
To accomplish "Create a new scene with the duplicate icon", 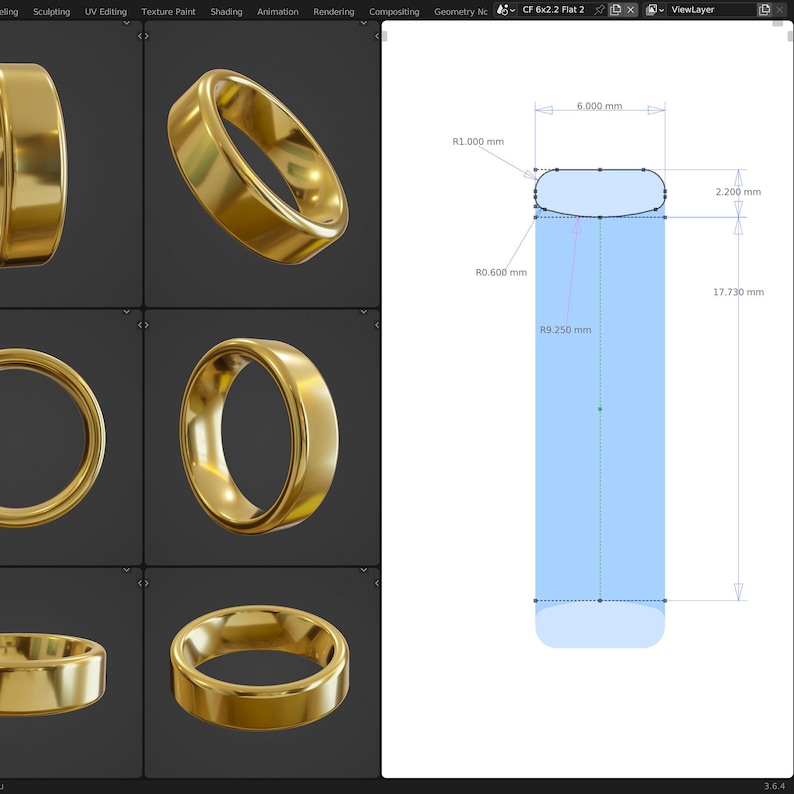I will (615, 10).
